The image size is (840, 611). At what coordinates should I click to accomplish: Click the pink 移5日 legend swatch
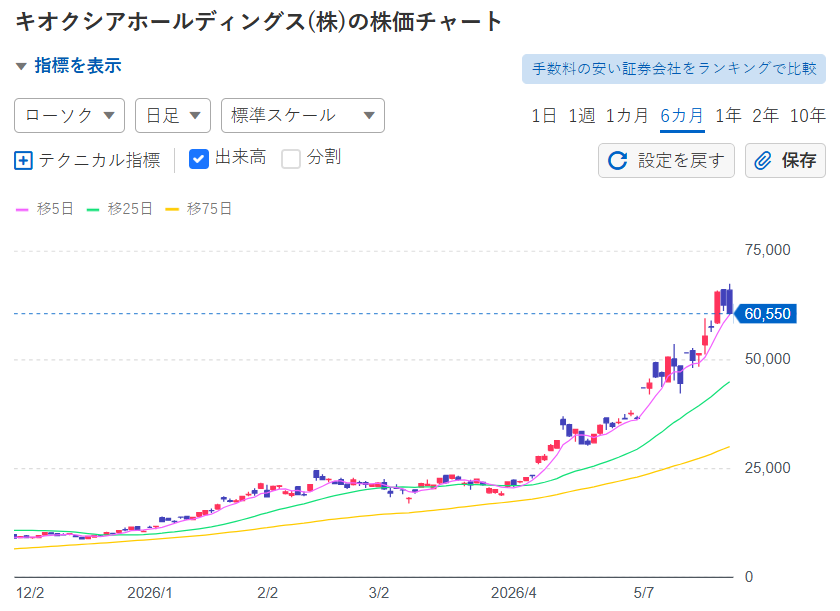pos(22,209)
